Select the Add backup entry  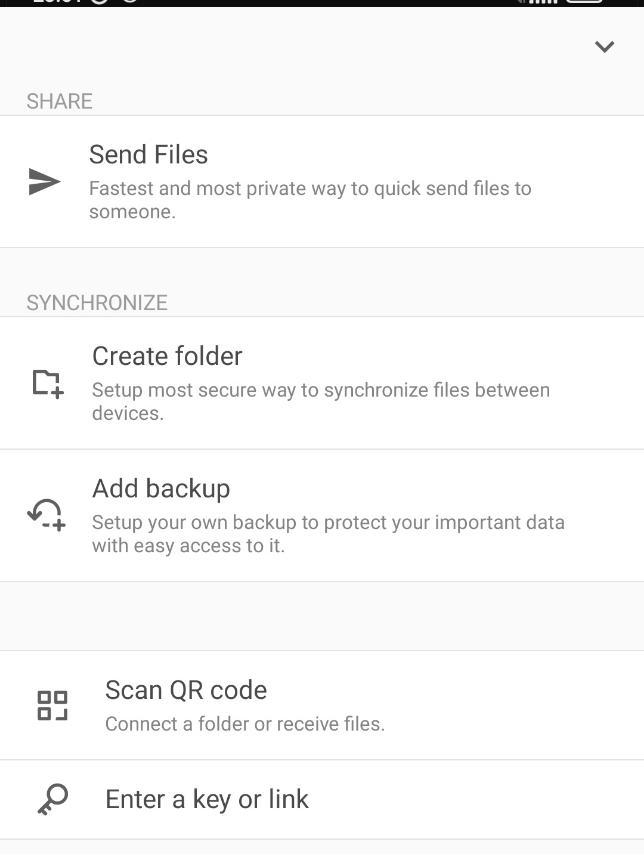tap(322, 515)
